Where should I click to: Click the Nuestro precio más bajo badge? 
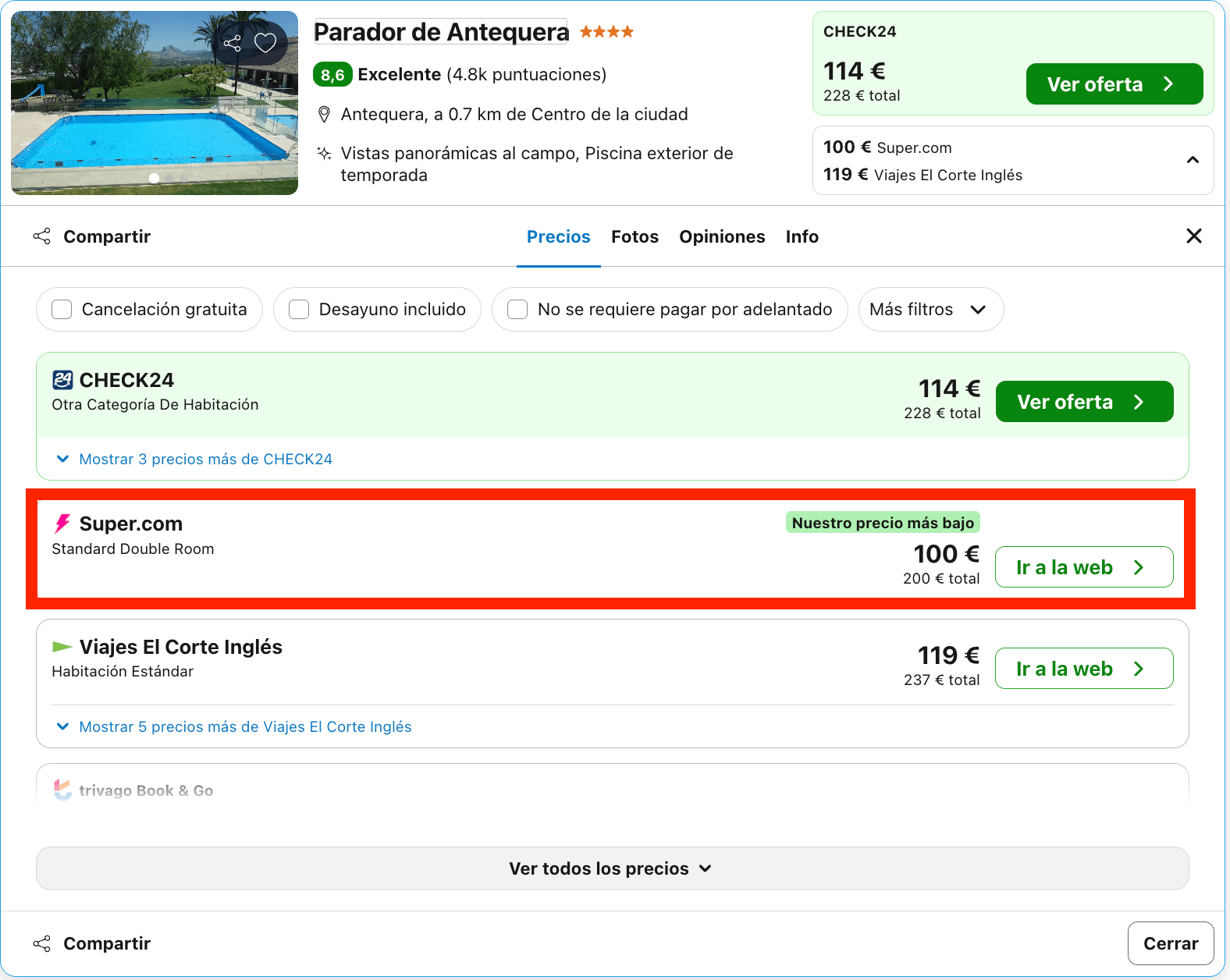click(x=883, y=523)
